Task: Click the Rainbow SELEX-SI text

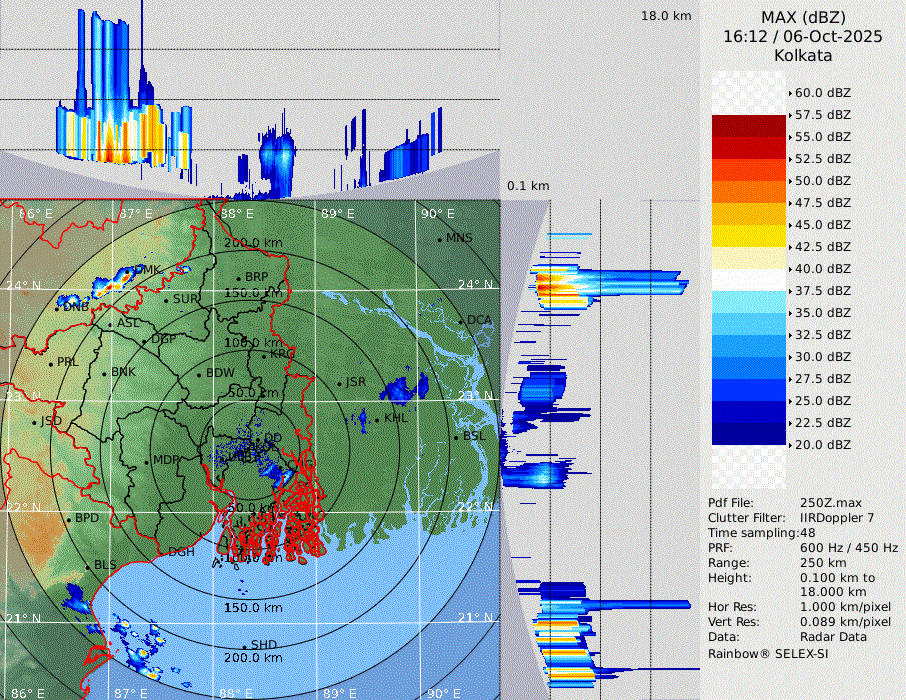Action: (x=767, y=653)
